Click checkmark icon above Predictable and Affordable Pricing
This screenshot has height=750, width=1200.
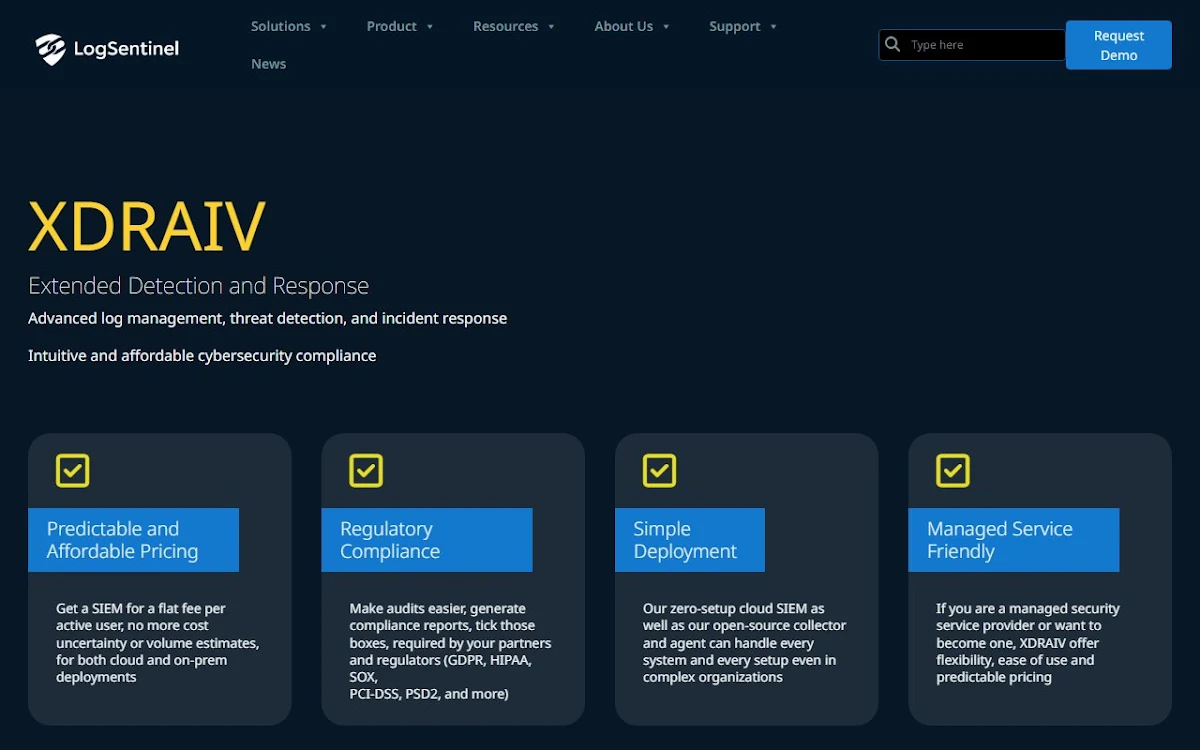pyautogui.click(x=73, y=471)
